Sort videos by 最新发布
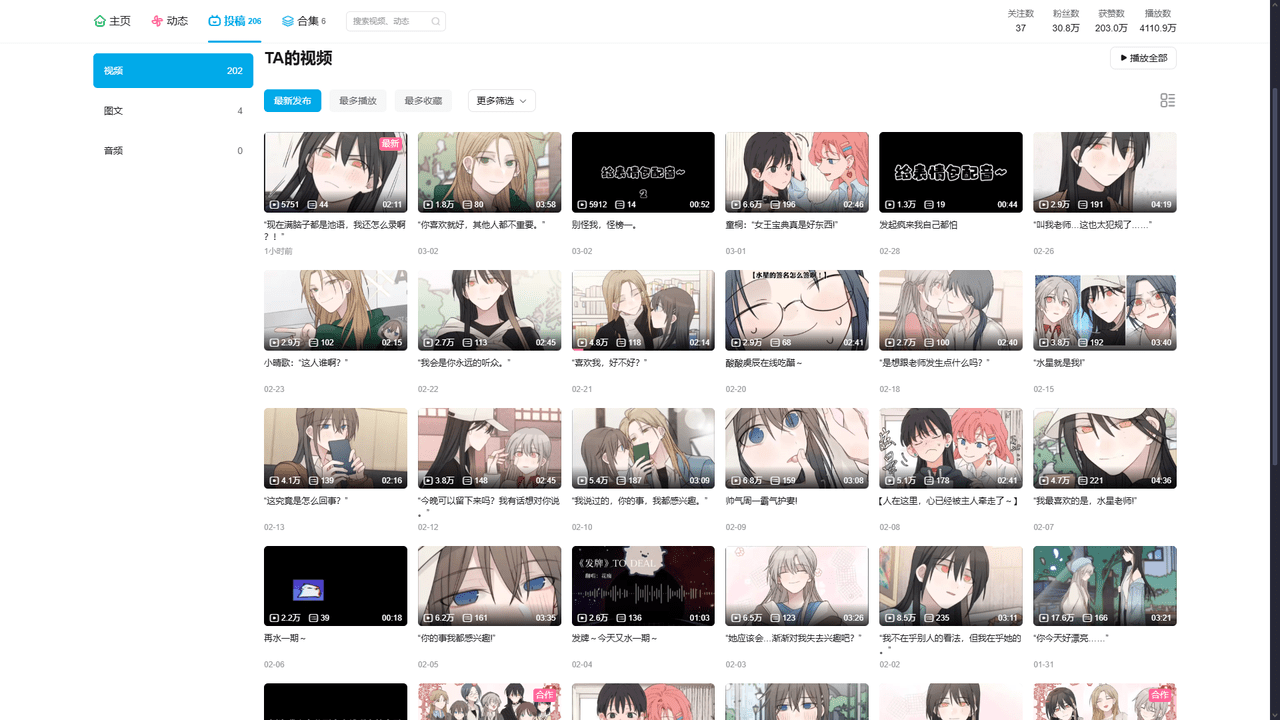This screenshot has width=1280, height=720. (293, 100)
